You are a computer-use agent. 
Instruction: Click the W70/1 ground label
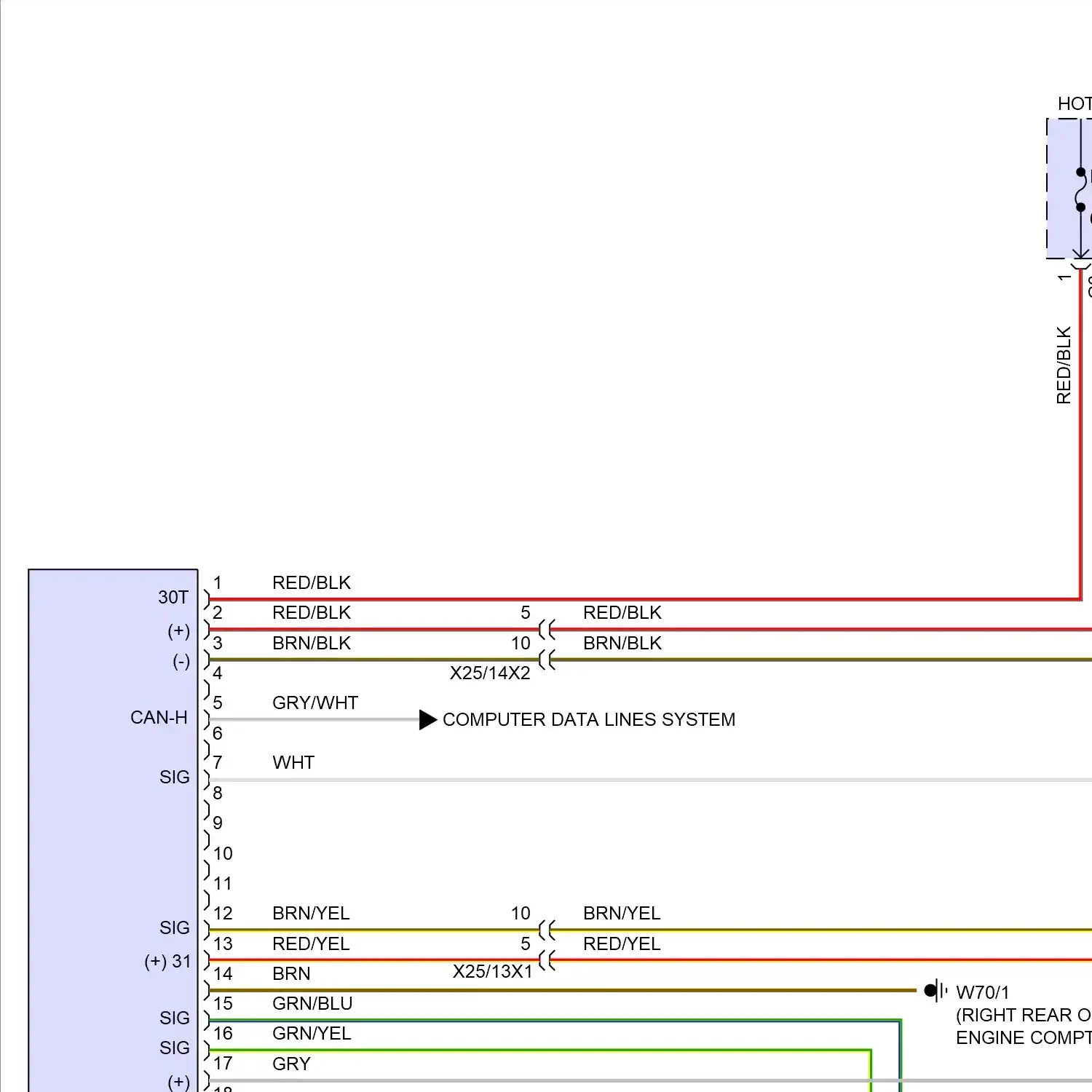(983, 993)
